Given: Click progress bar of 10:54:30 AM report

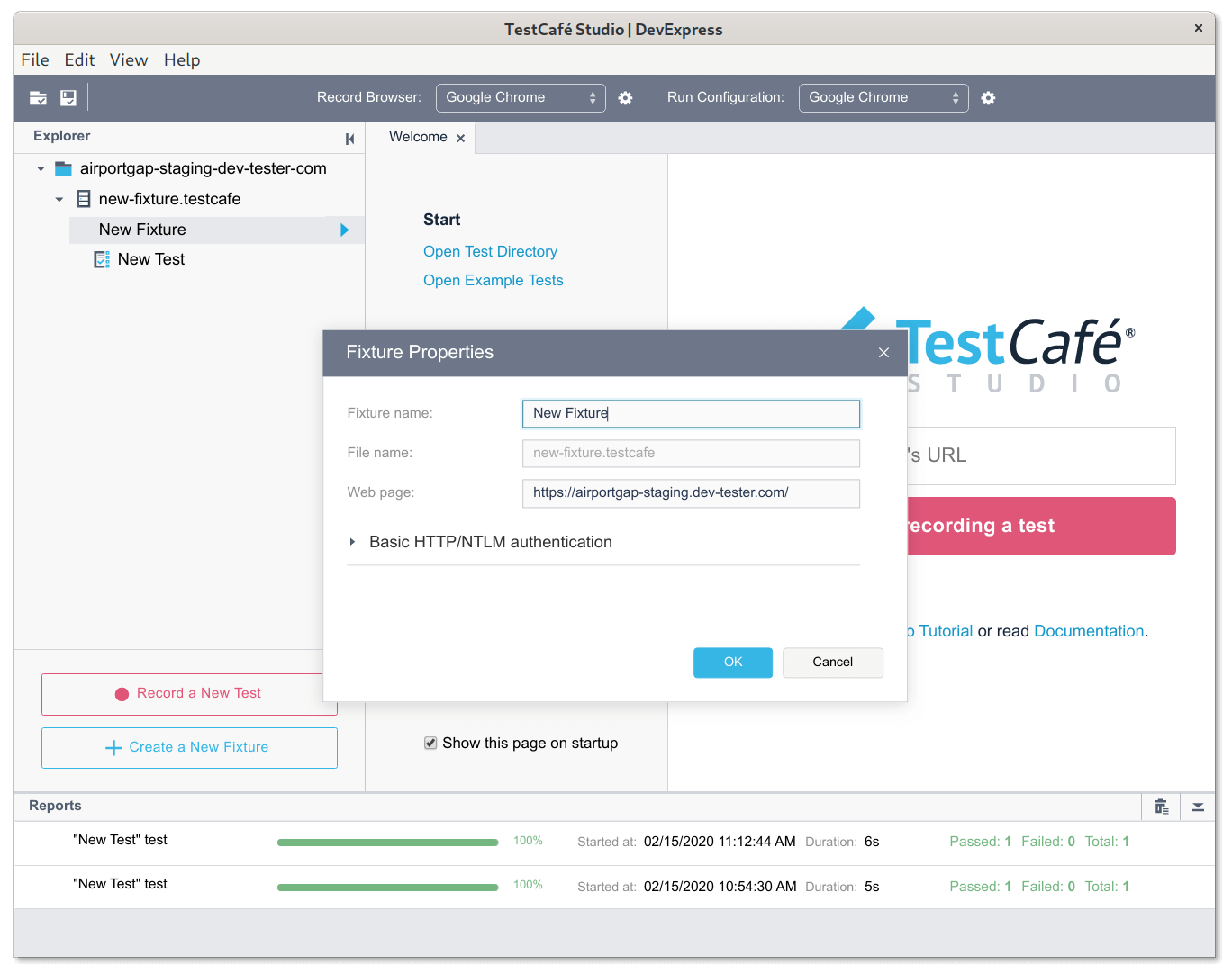Looking at the screenshot, I should (x=387, y=888).
